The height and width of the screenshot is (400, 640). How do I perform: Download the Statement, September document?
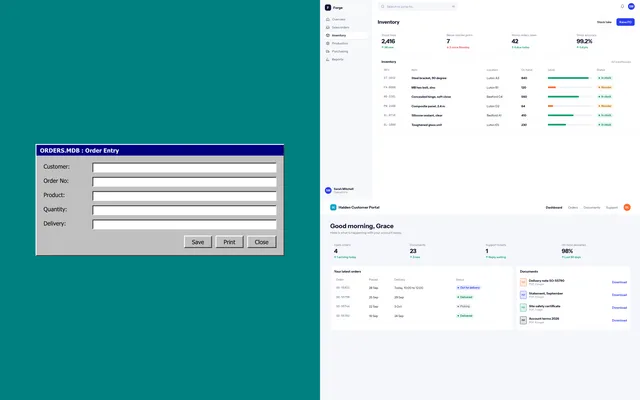point(619,295)
